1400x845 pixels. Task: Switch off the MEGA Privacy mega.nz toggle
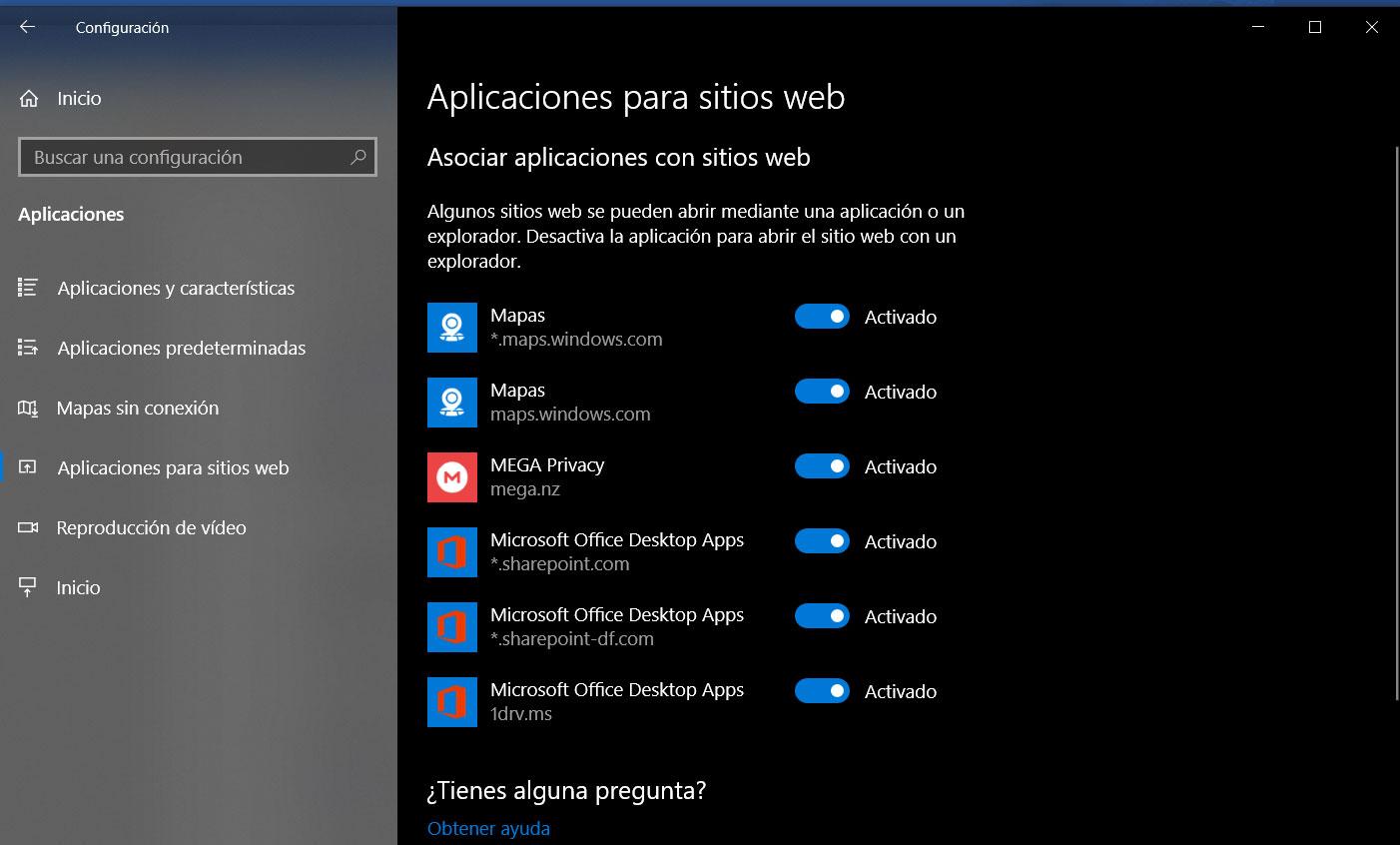tap(822, 466)
